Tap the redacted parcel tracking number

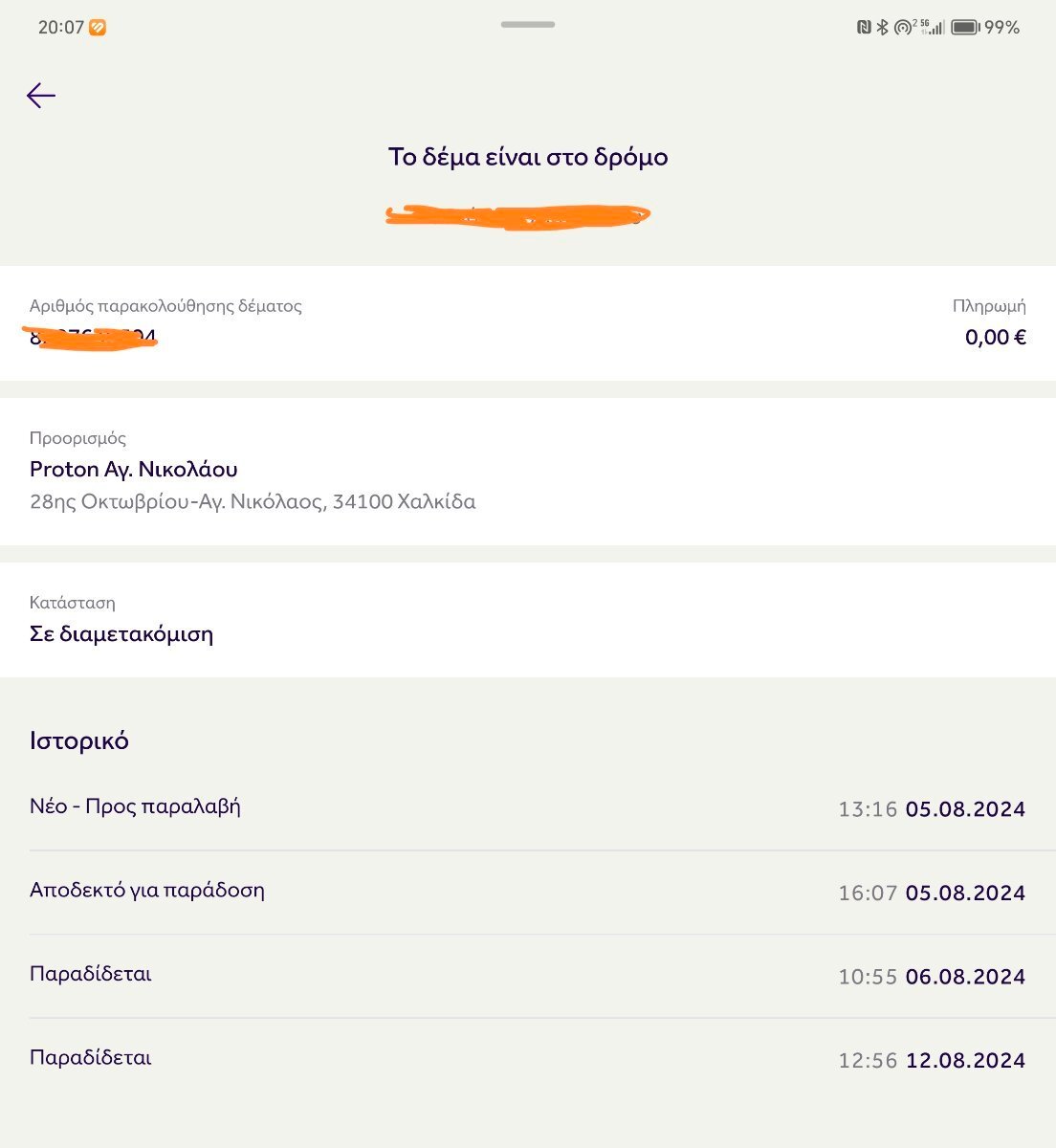(x=93, y=337)
